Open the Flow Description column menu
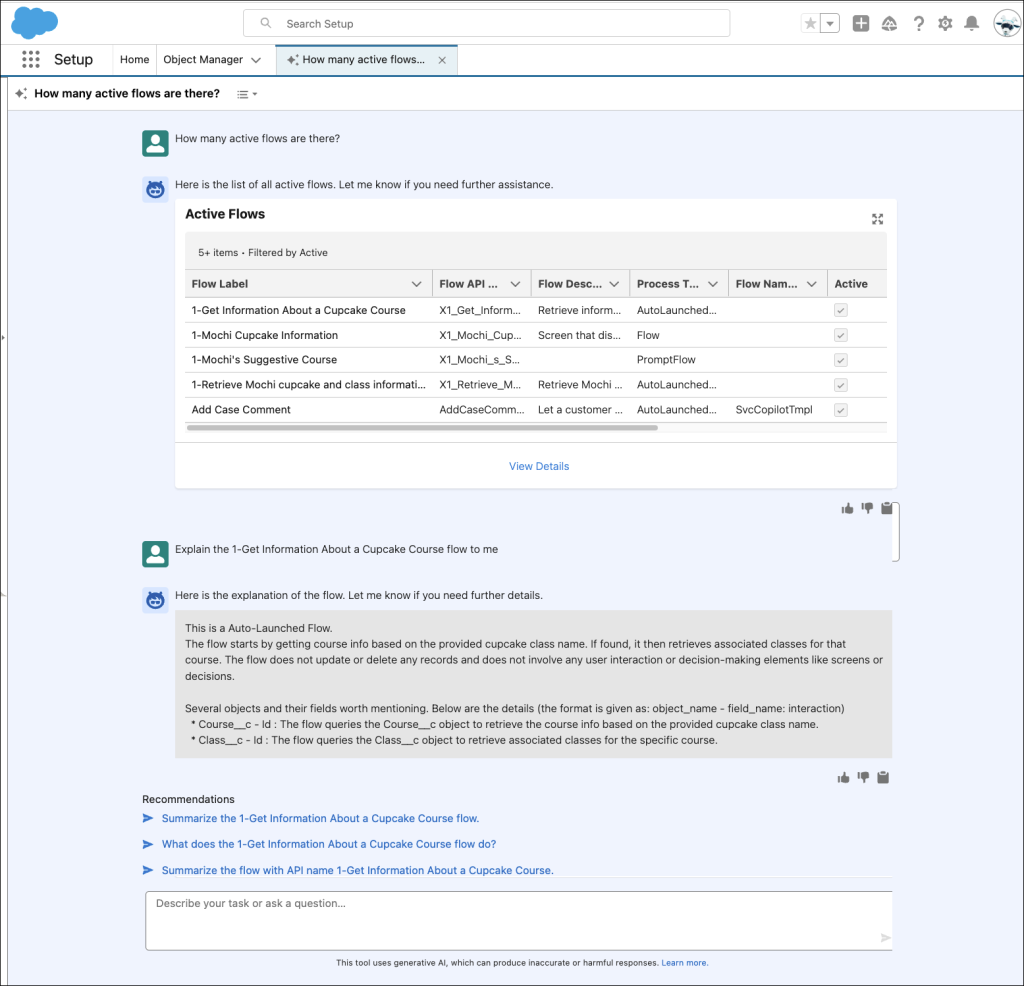The image size is (1024, 986). click(x=614, y=284)
